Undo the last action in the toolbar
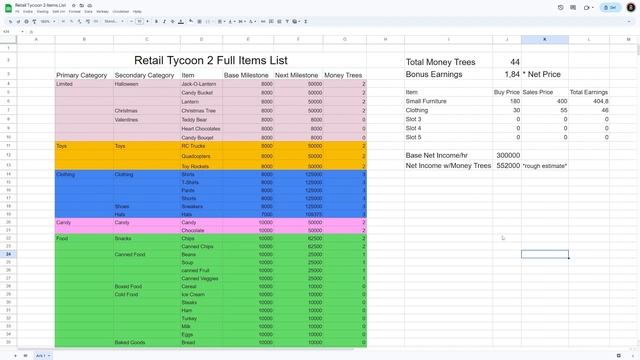 click(10, 21)
